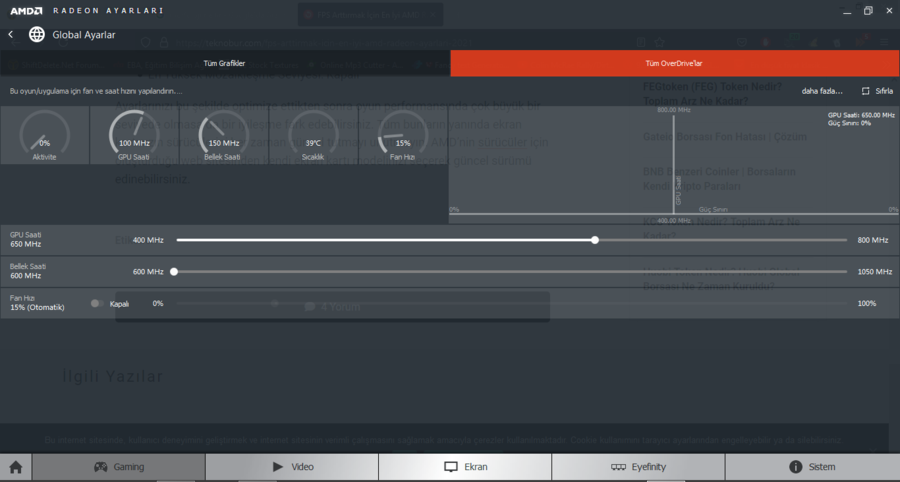The image size is (900, 482).
Task: Click the 800 MHz maximum GPU label
Action: pyautogui.click(x=872, y=240)
